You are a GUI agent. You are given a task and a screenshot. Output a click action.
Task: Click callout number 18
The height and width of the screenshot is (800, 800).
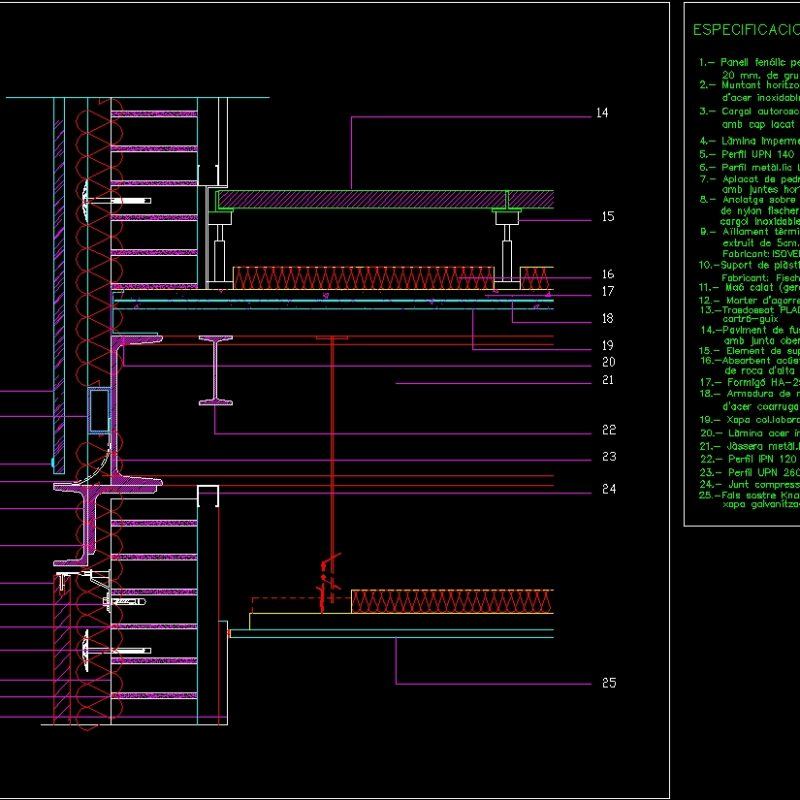(x=608, y=319)
